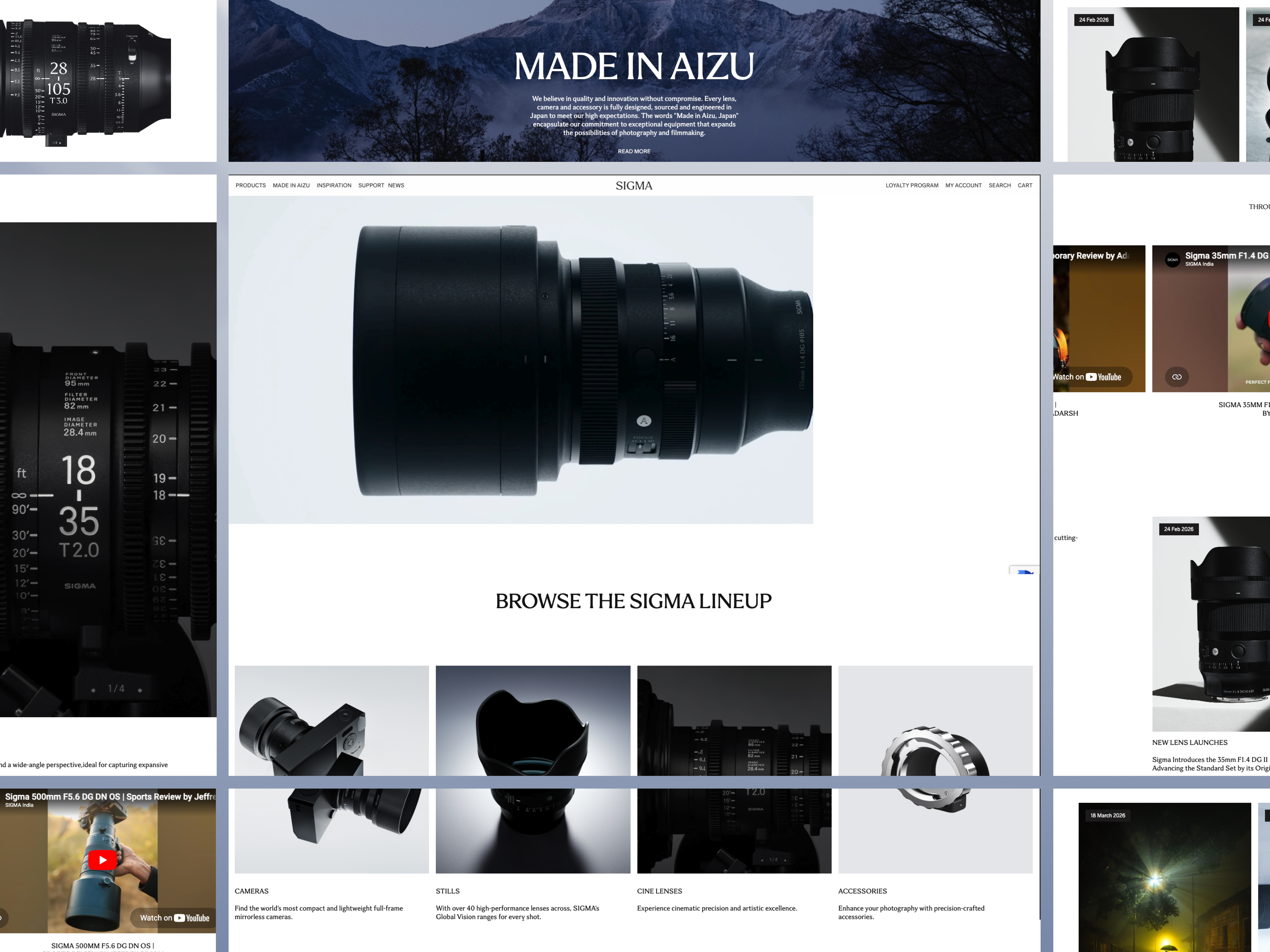Open lens photo above NEW LENS LAUNCHES
This screenshot has height=952, width=1270.
[x=1211, y=624]
